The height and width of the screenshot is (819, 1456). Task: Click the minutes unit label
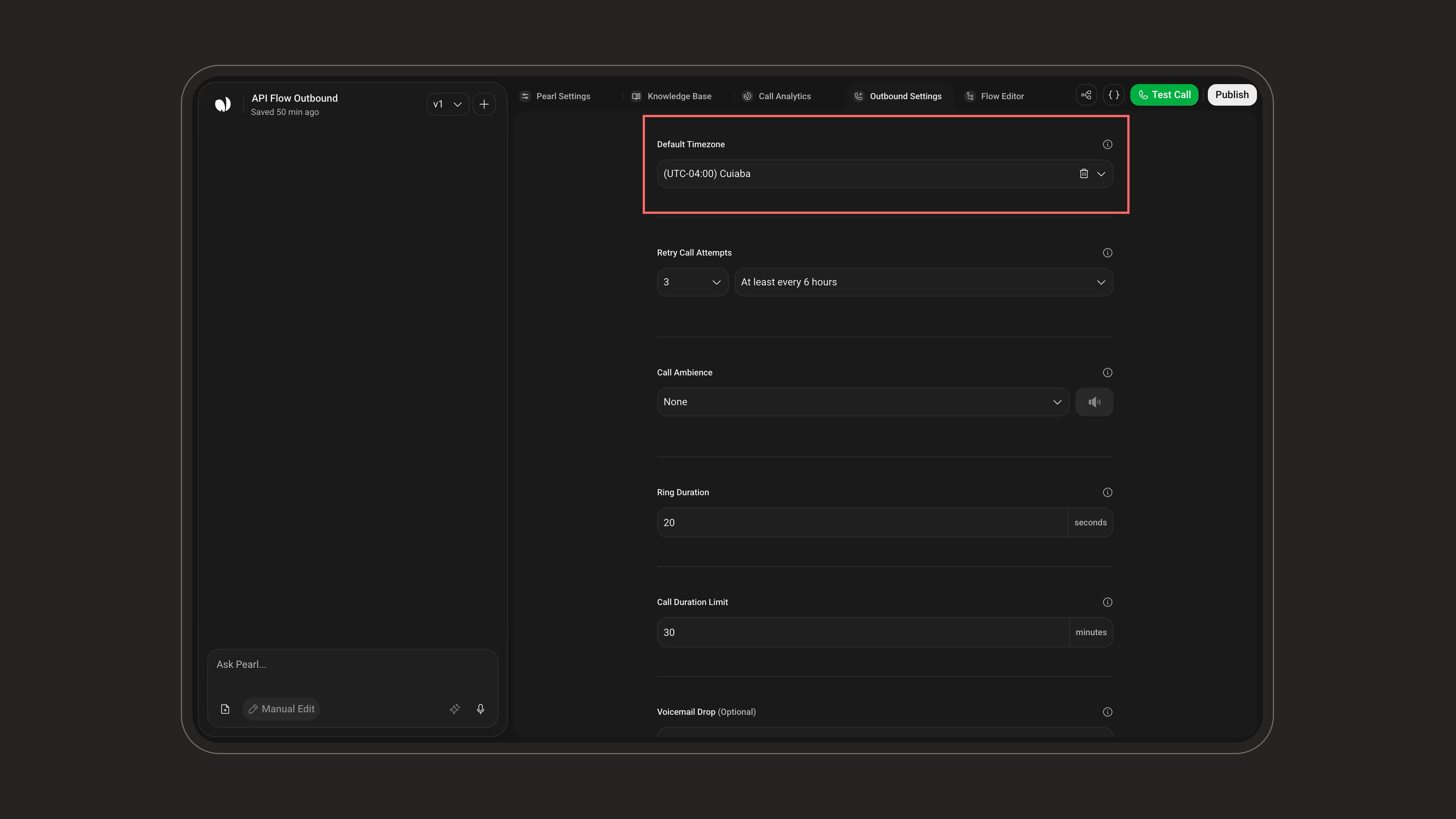pos(1091,632)
